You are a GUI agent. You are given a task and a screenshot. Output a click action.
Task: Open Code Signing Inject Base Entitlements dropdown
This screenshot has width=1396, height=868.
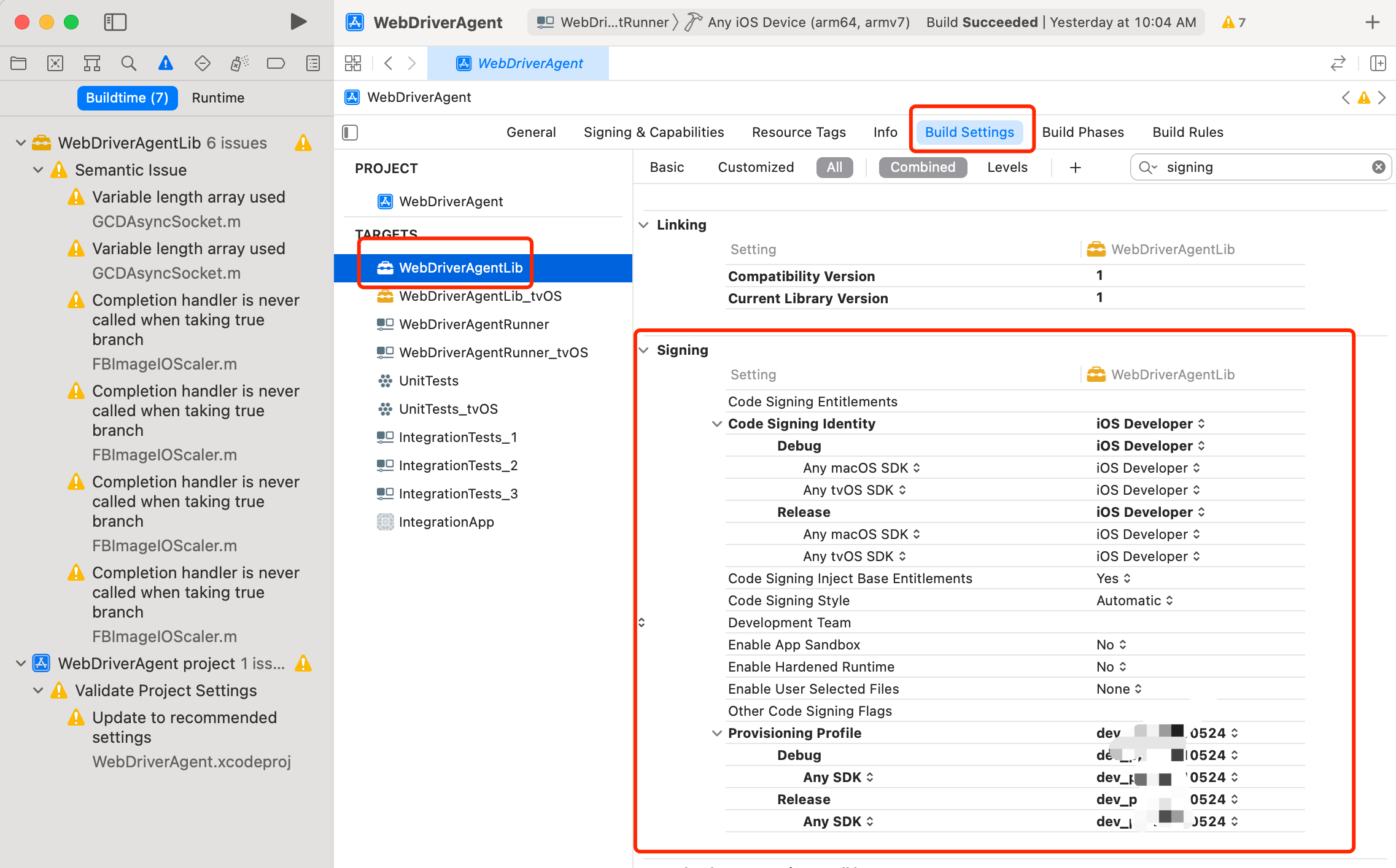[x=1113, y=578]
